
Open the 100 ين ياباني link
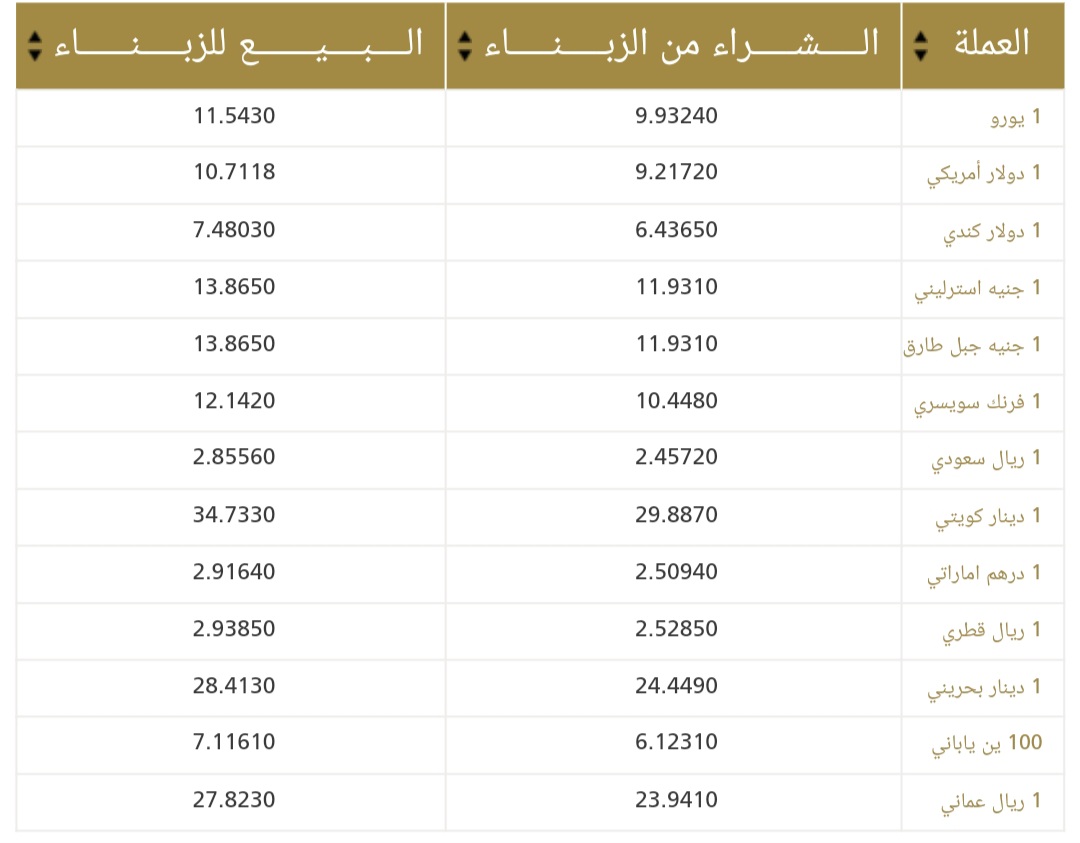(986, 743)
